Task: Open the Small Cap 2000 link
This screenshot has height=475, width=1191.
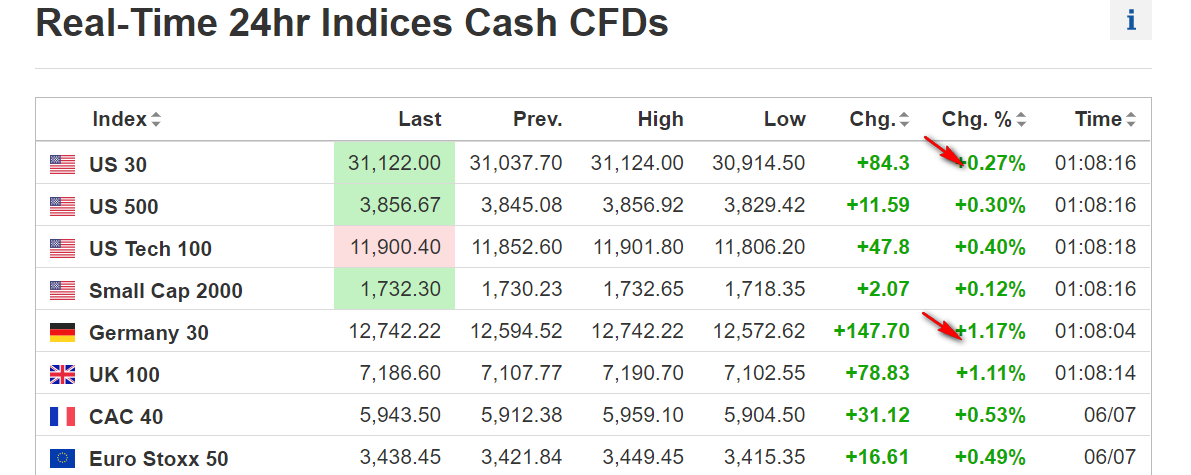Action: tap(166, 291)
